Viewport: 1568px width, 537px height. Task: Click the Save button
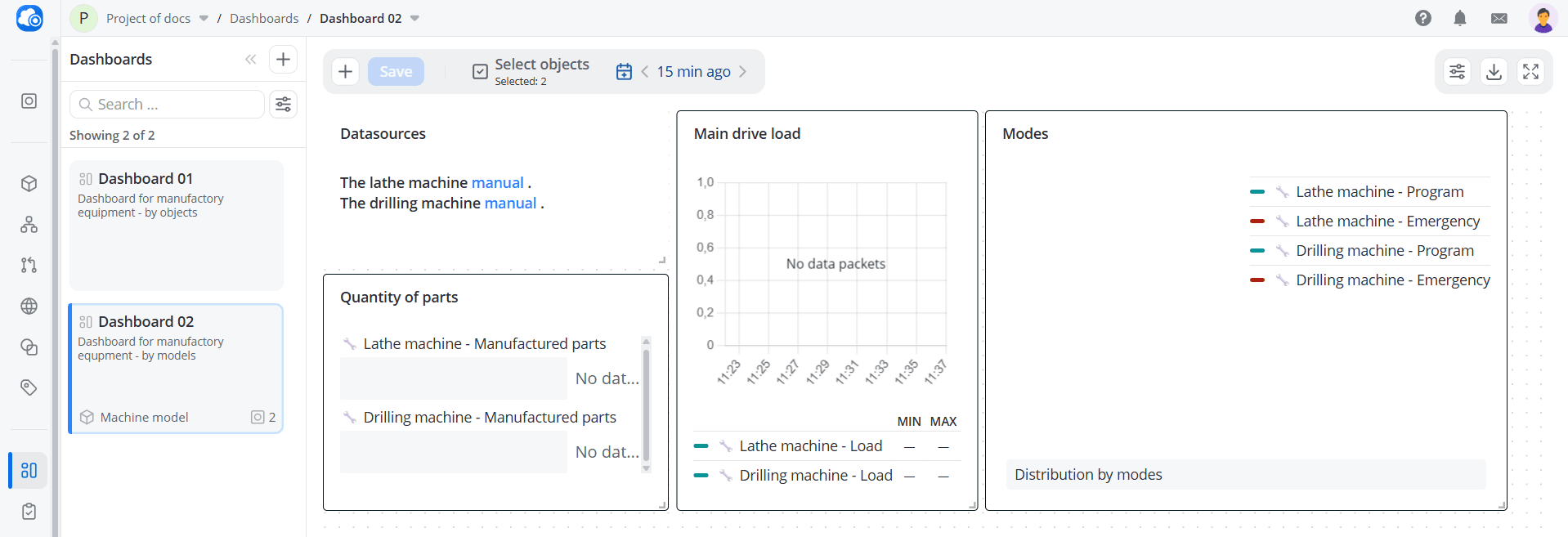coord(396,71)
